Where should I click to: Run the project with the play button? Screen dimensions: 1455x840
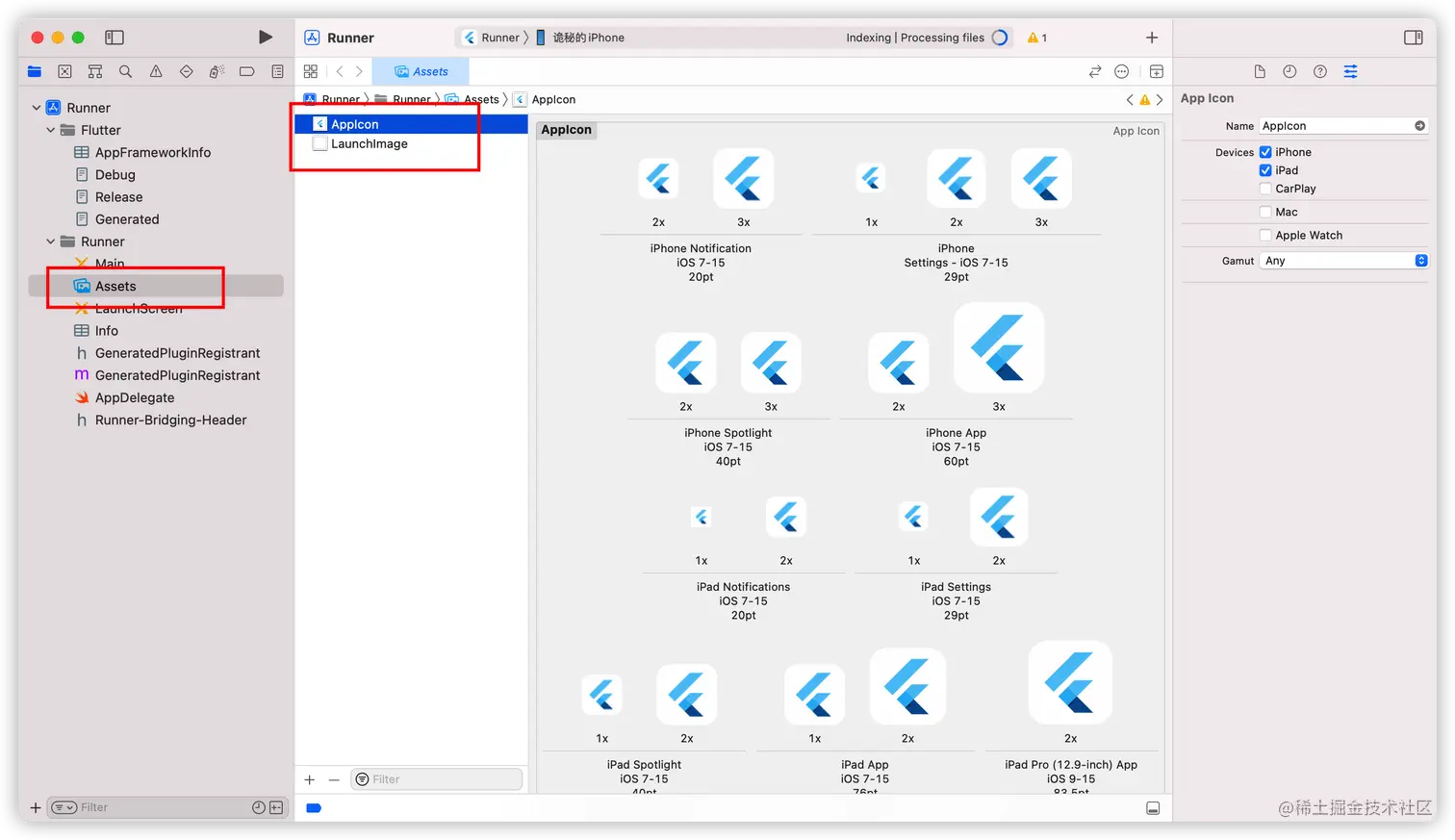pyautogui.click(x=266, y=38)
